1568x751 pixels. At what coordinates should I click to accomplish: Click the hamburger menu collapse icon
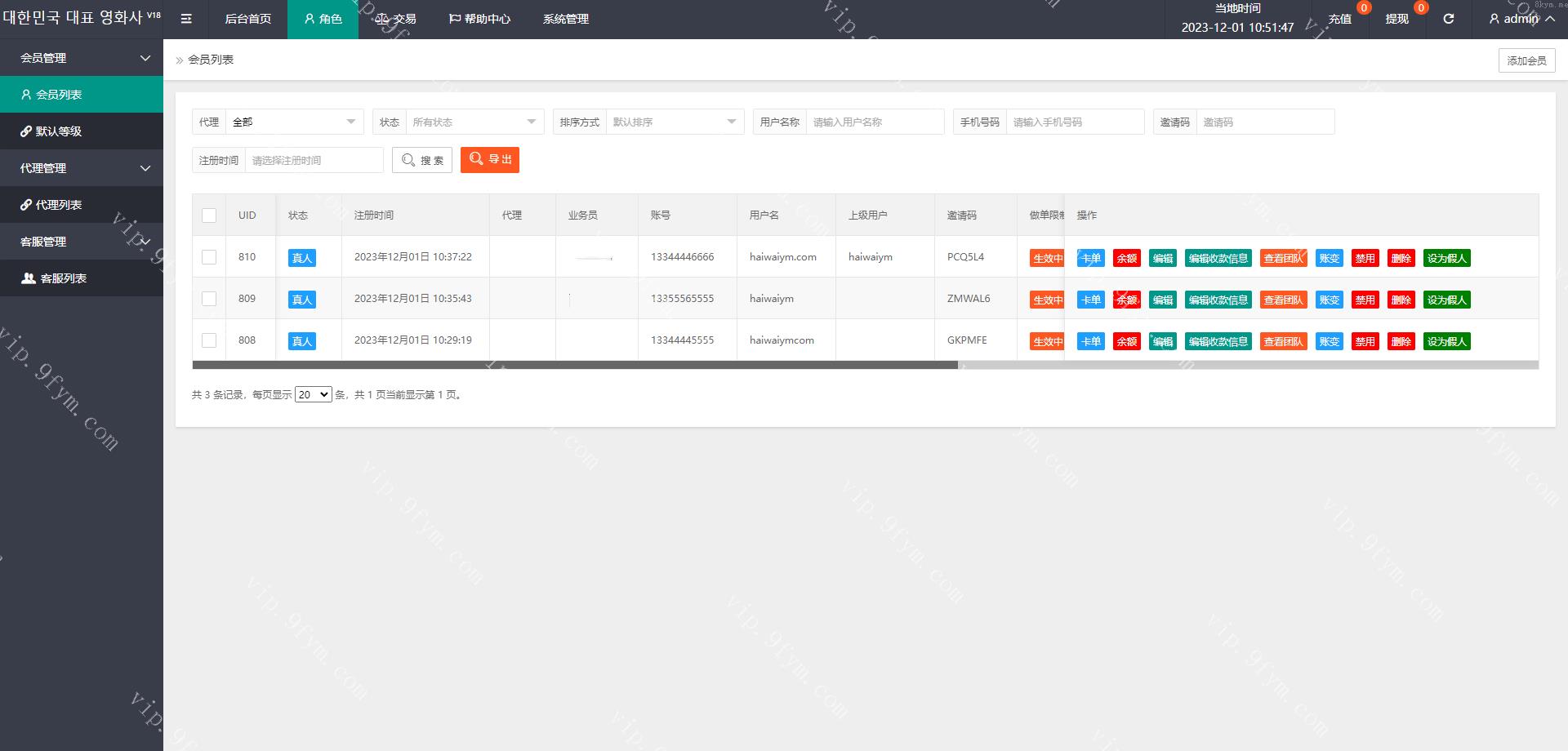[186, 19]
